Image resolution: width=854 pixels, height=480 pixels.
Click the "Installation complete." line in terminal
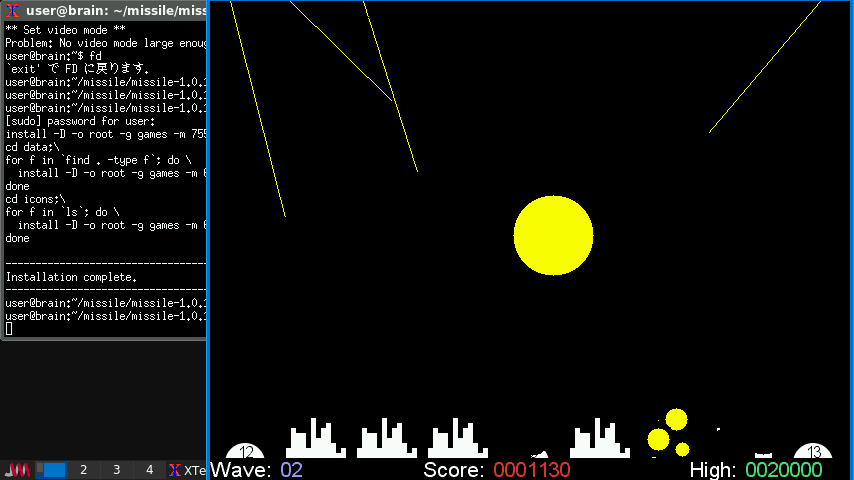(72, 277)
